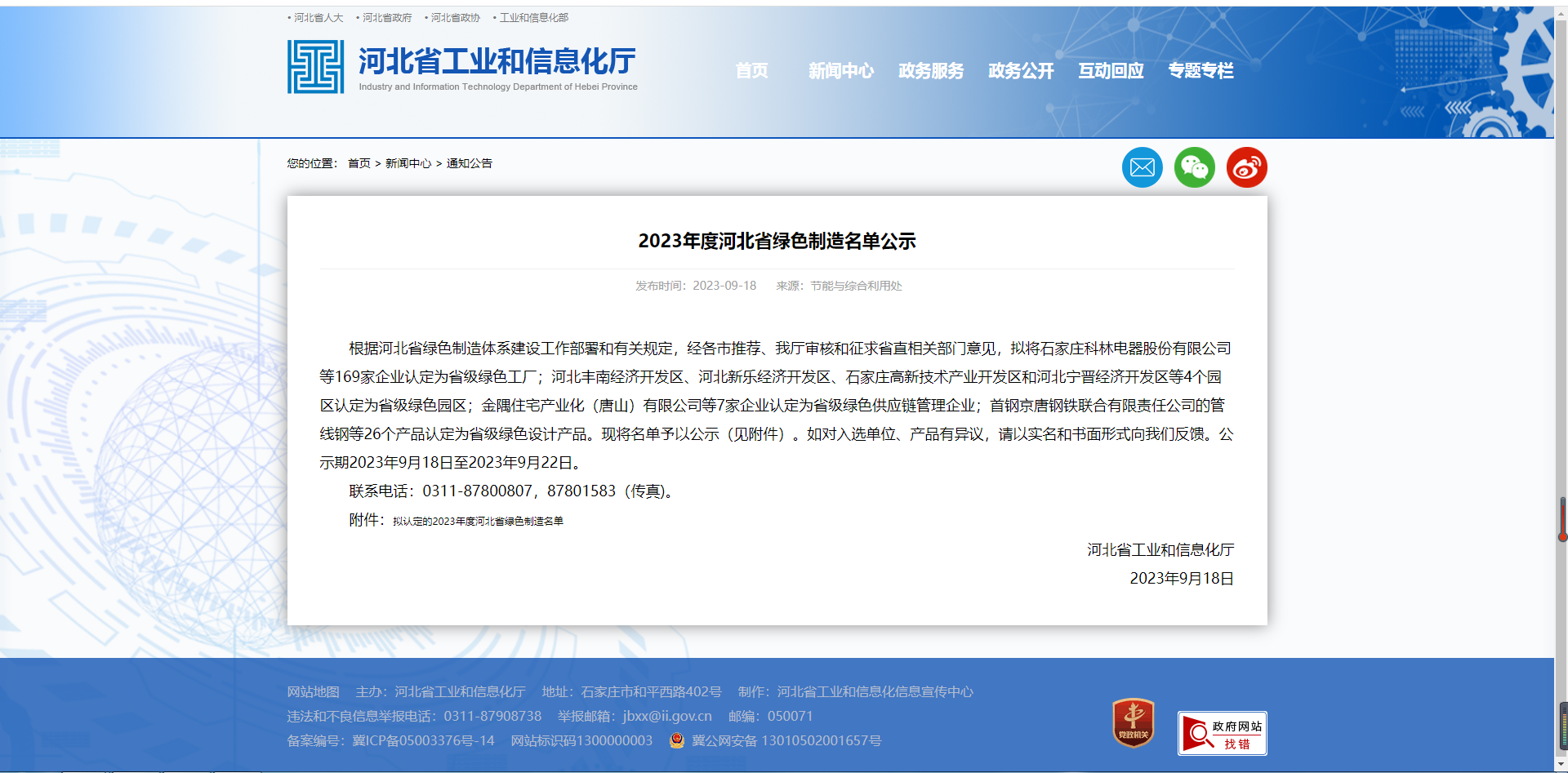Click the Hebei Industry and Information Department logo
The height and width of the screenshot is (773, 1568).
point(315,66)
